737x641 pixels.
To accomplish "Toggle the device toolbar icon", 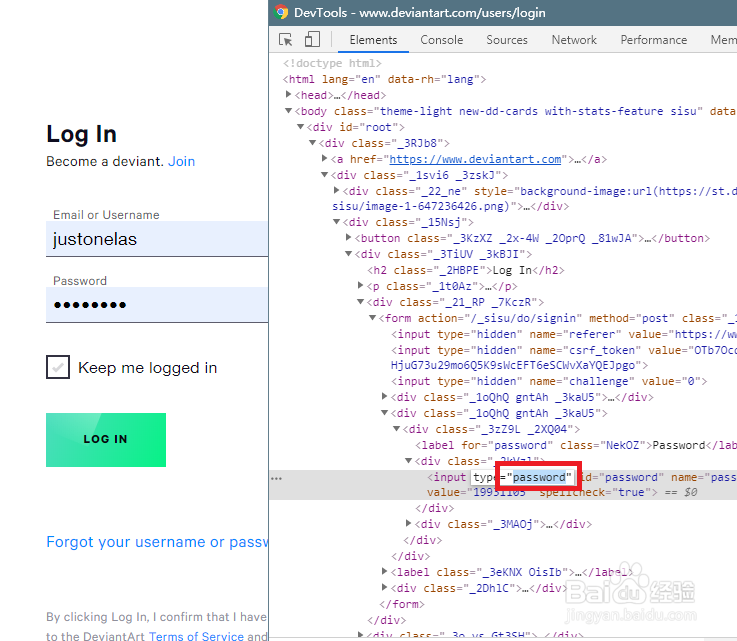I will [312, 39].
